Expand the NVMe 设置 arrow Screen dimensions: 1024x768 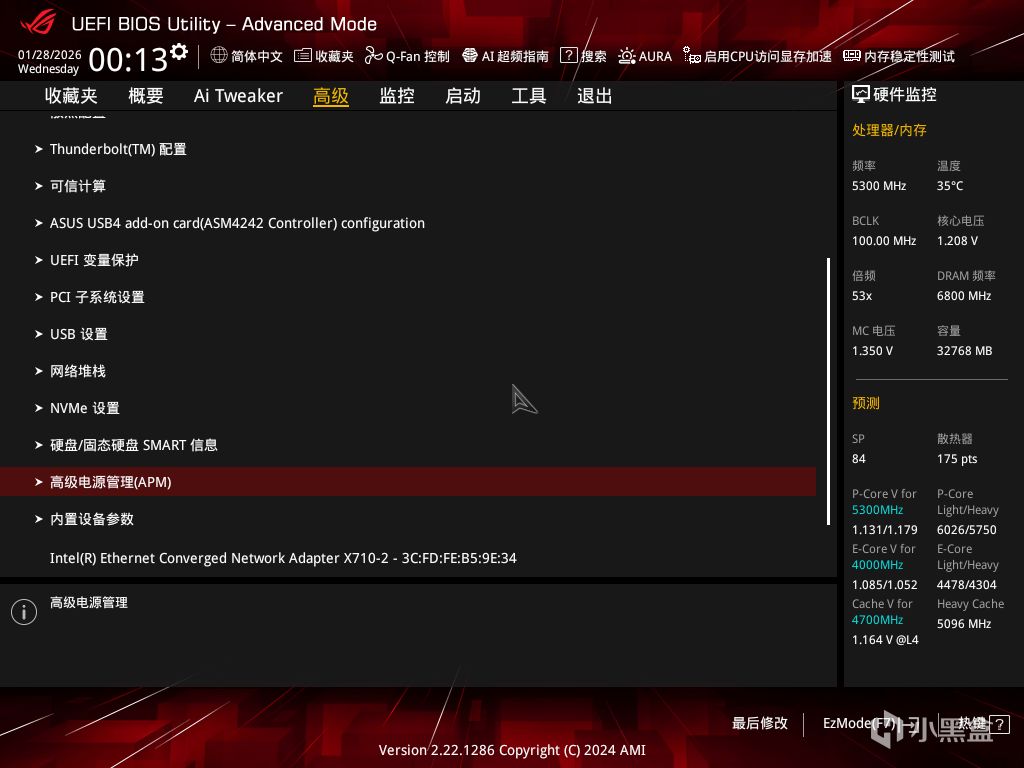pyautogui.click(x=39, y=408)
